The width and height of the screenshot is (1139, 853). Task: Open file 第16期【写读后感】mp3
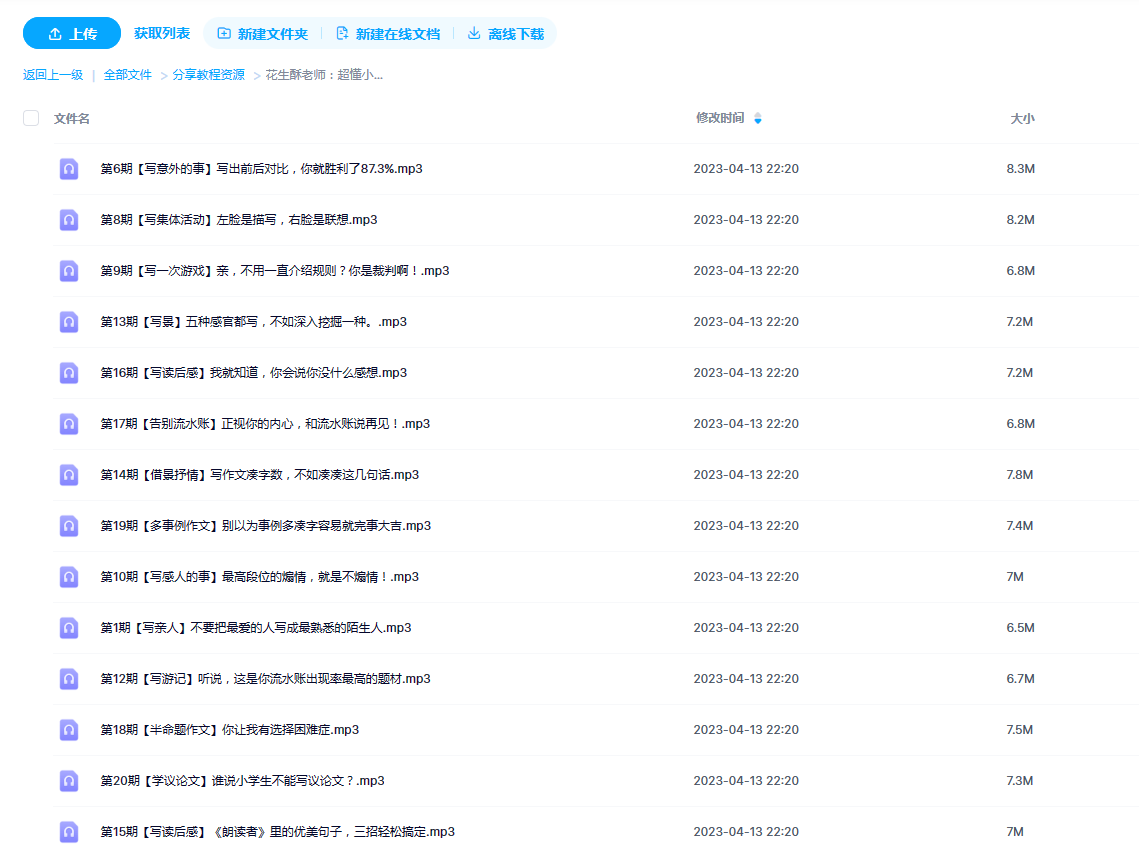(x=254, y=373)
